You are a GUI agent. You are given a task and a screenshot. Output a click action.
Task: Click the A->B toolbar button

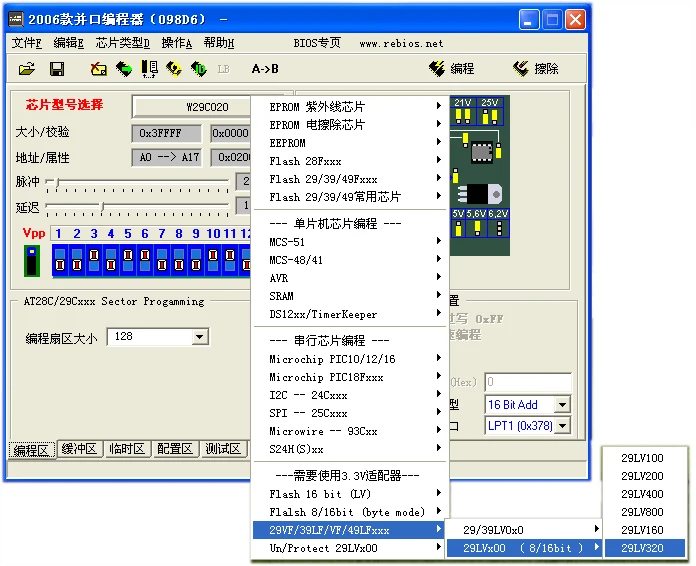265,69
